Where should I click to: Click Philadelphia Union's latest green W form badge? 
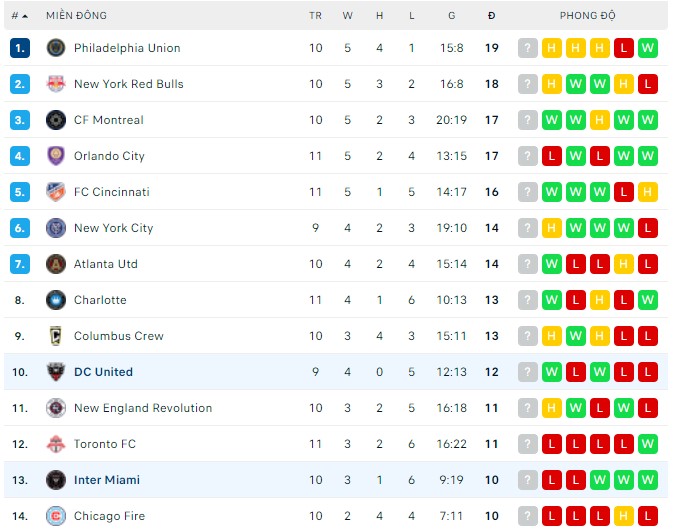point(647,48)
